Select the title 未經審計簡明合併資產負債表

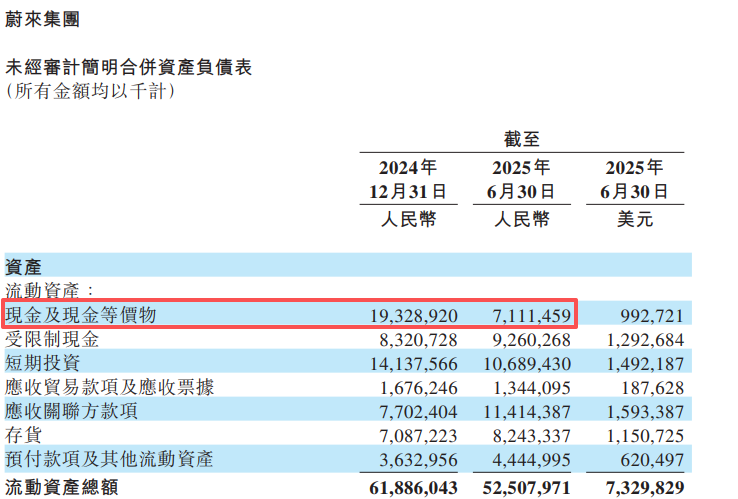click(128, 67)
